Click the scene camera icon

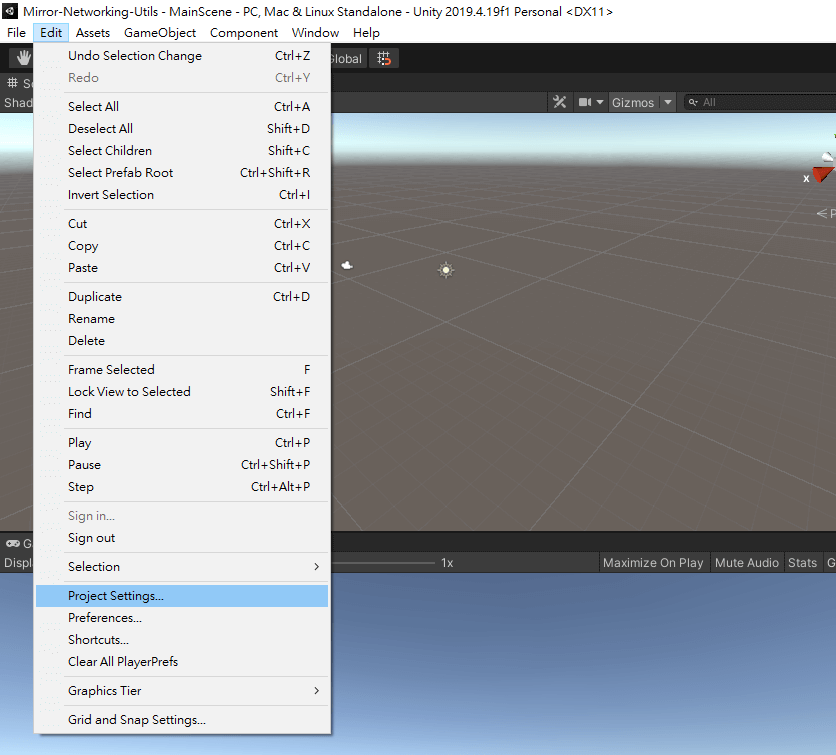(585, 102)
